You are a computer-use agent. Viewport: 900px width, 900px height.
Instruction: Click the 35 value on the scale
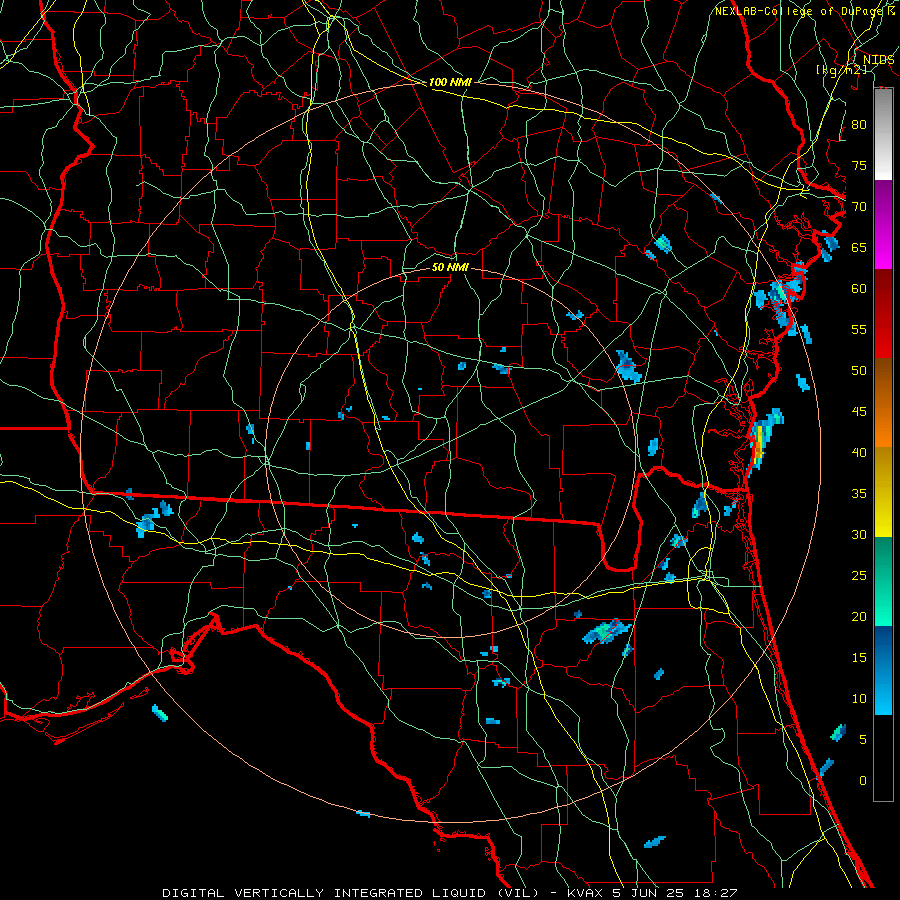click(859, 494)
